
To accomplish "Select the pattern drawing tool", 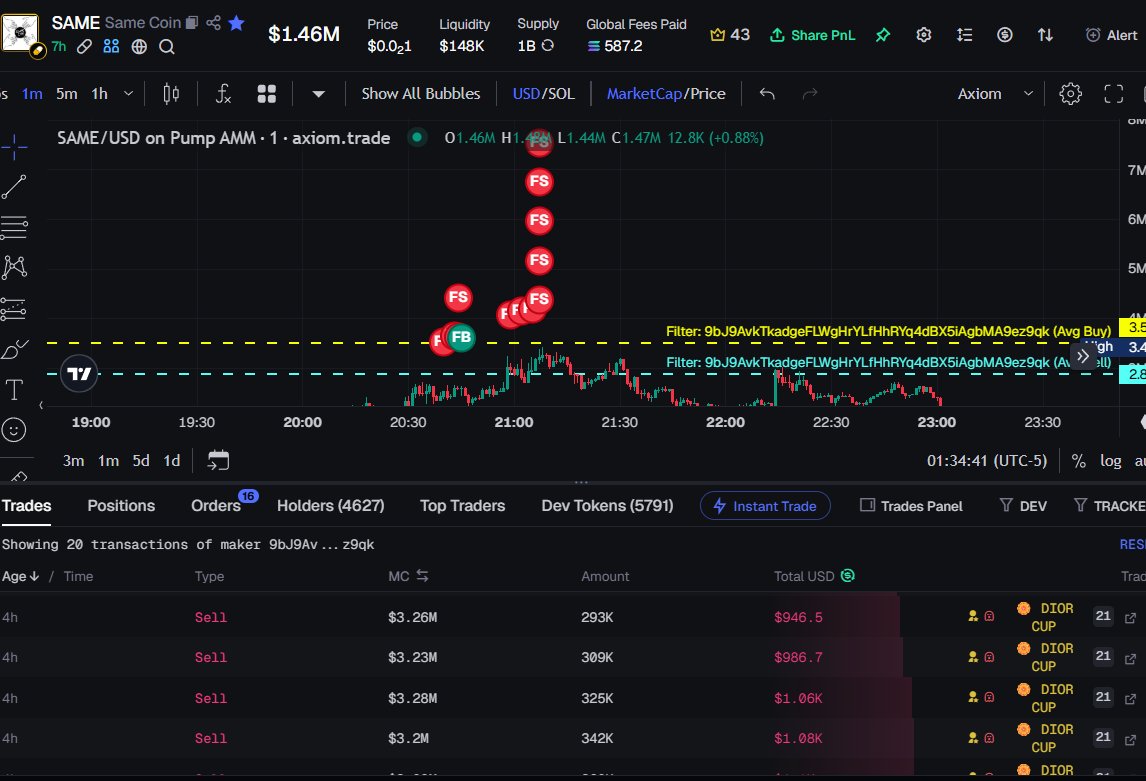I will (14, 267).
